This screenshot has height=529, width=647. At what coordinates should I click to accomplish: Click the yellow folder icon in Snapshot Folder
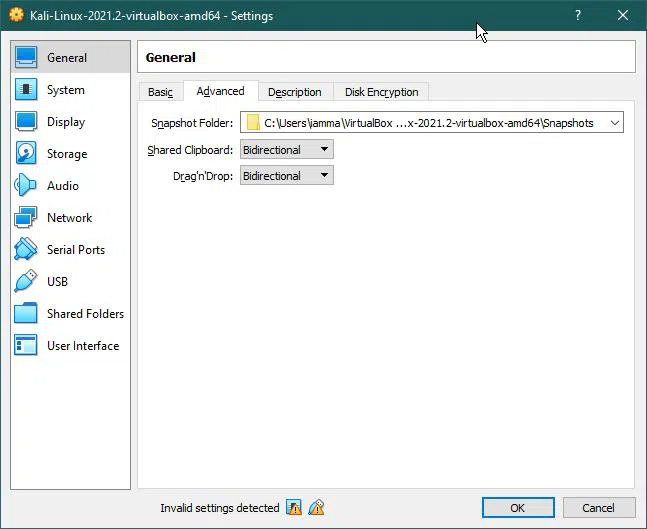(x=253, y=123)
